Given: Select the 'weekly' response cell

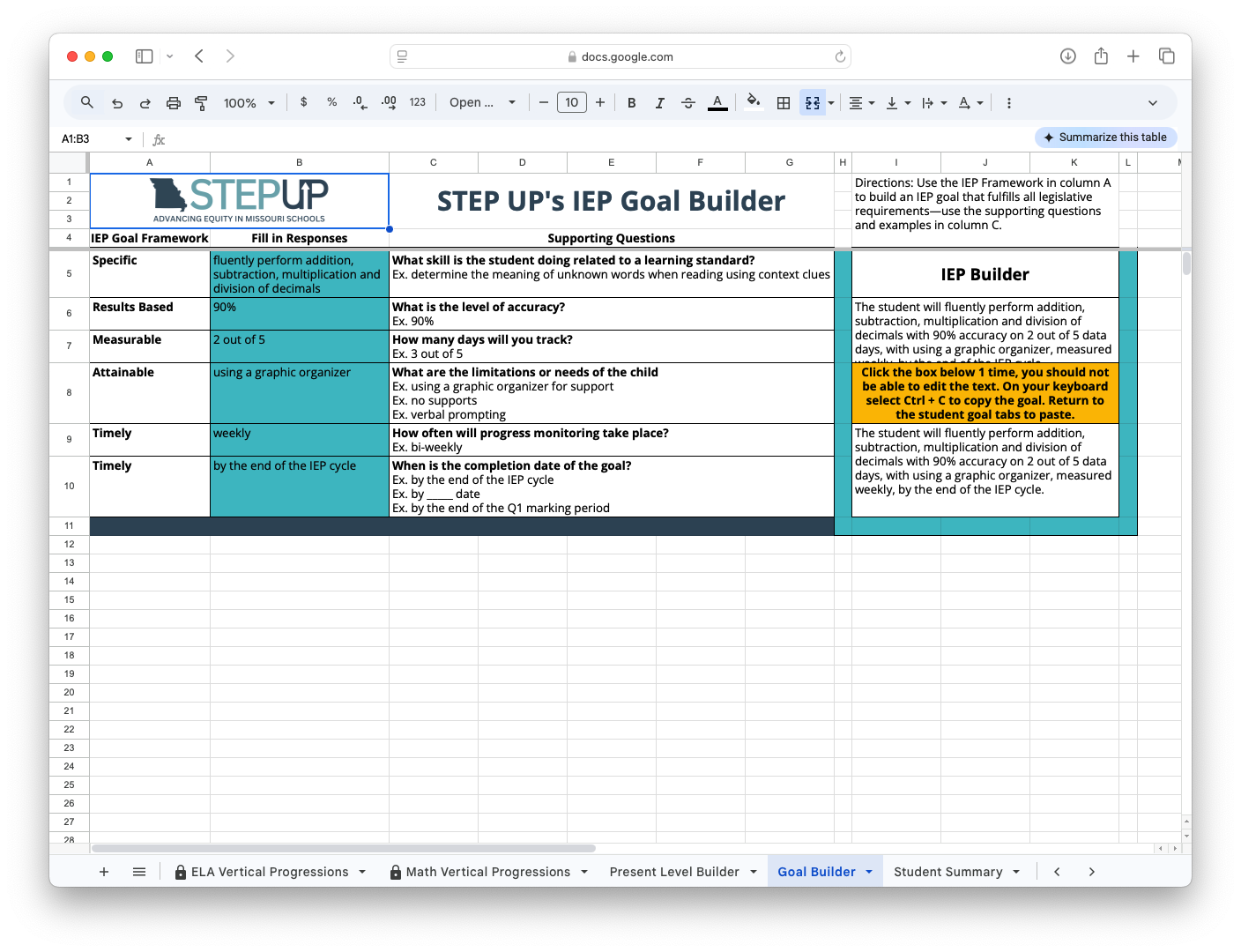Looking at the screenshot, I should (x=300, y=440).
